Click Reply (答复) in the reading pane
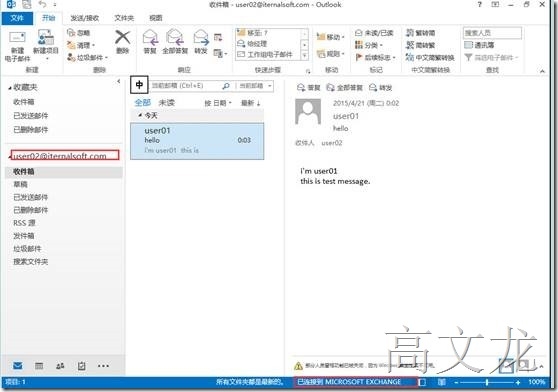 coord(309,88)
